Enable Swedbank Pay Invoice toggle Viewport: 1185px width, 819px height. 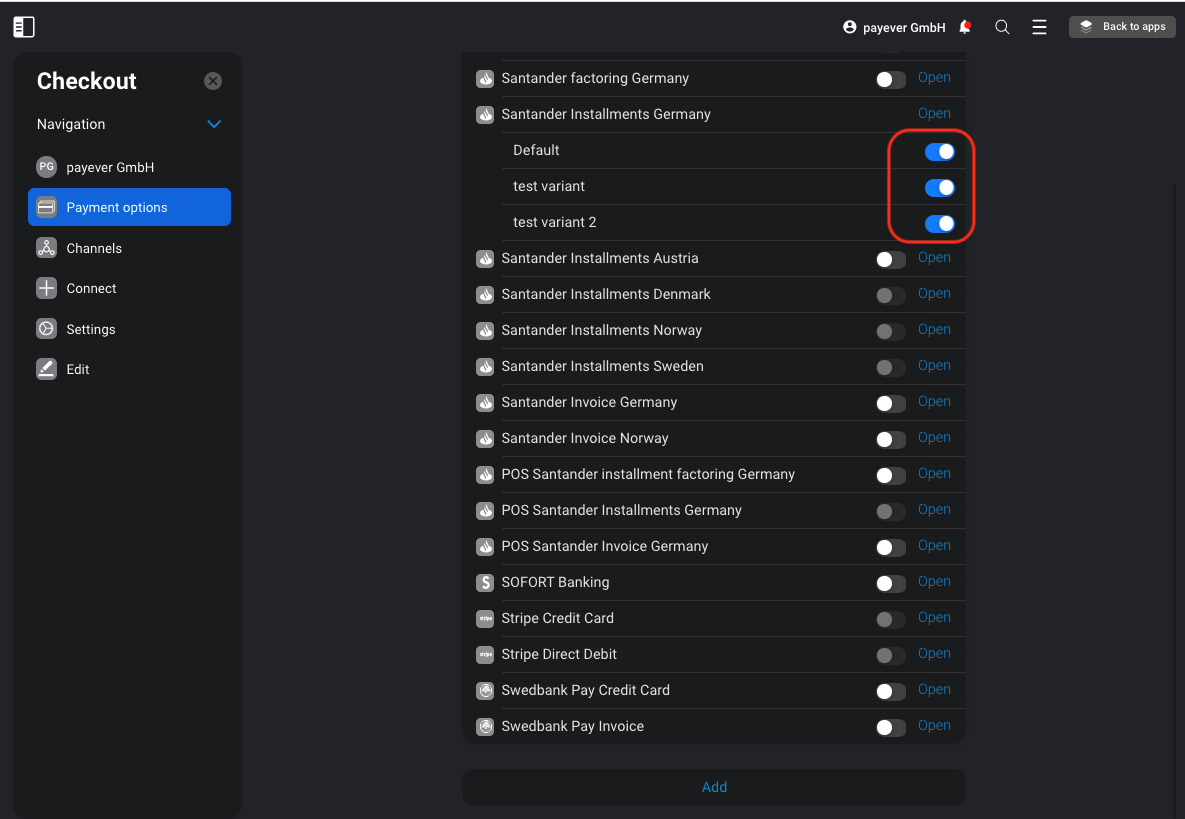coord(891,728)
